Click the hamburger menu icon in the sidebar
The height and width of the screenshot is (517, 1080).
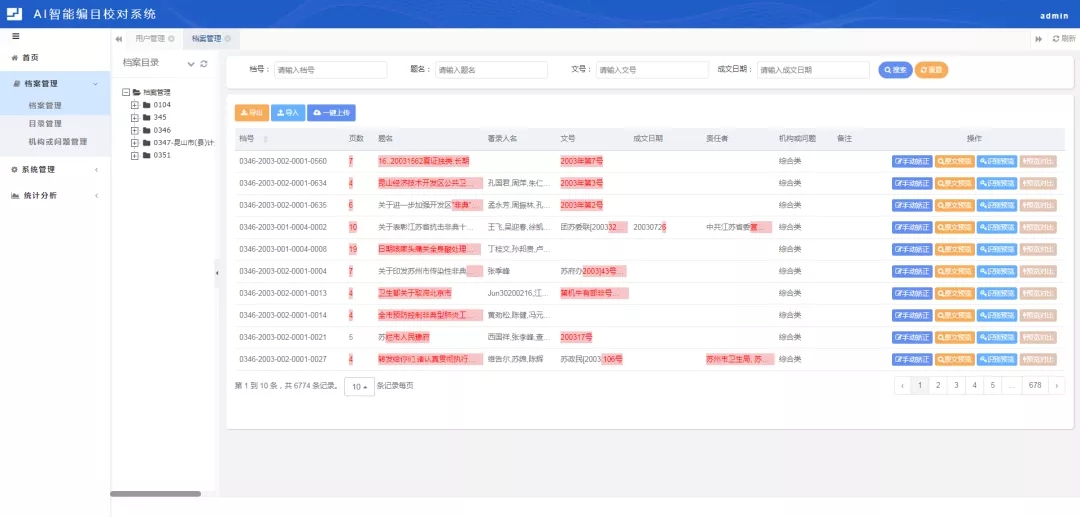pyautogui.click(x=15, y=36)
